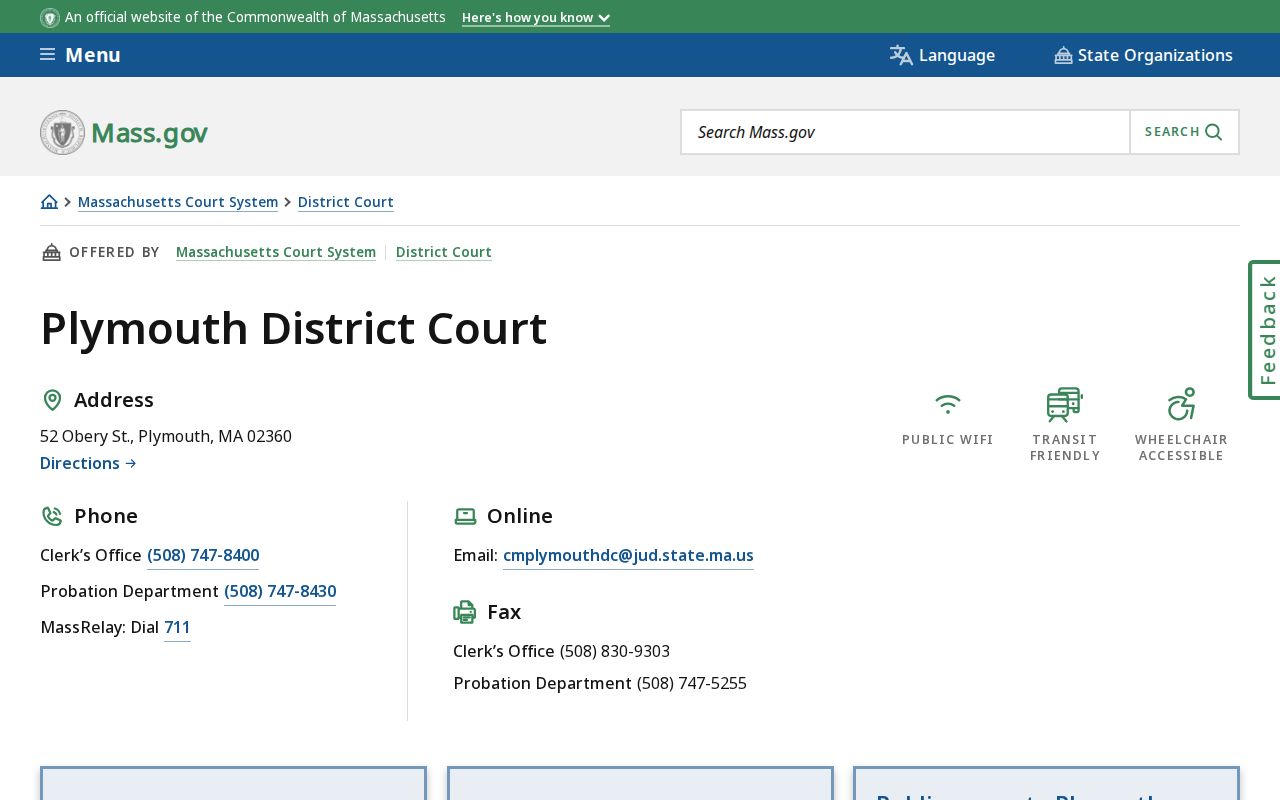The image size is (1280, 800).
Task: Open the hamburger Menu icon
Action: coord(47,54)
